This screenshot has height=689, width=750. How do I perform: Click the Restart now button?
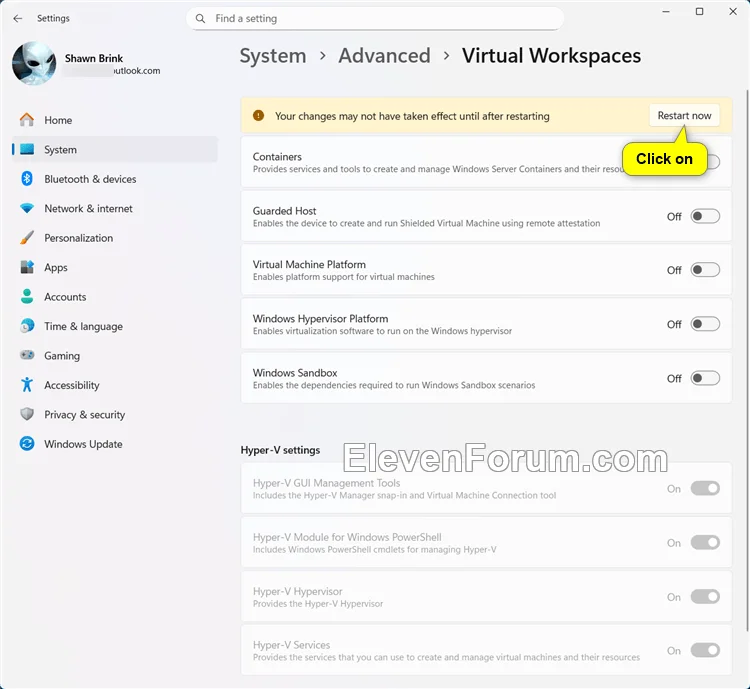click(684, 115)
